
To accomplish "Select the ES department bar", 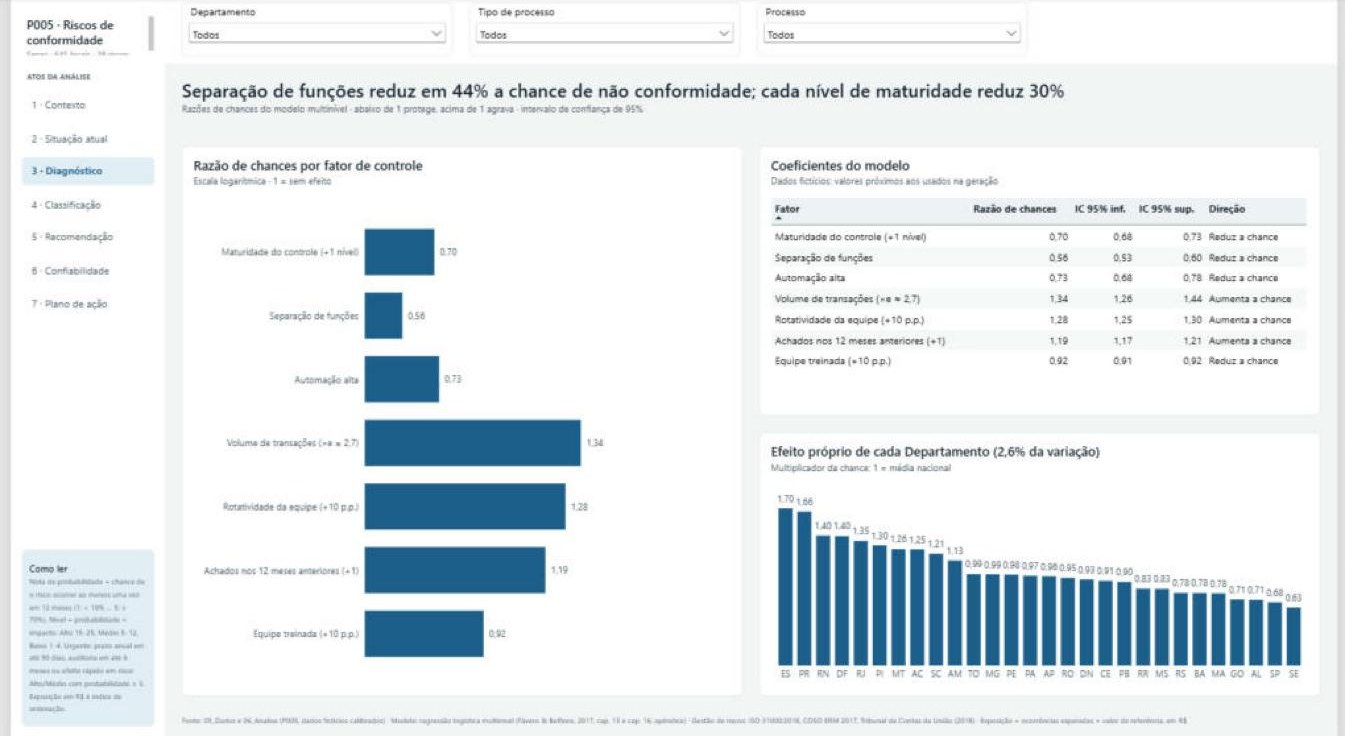I will (x=785, y=587).
